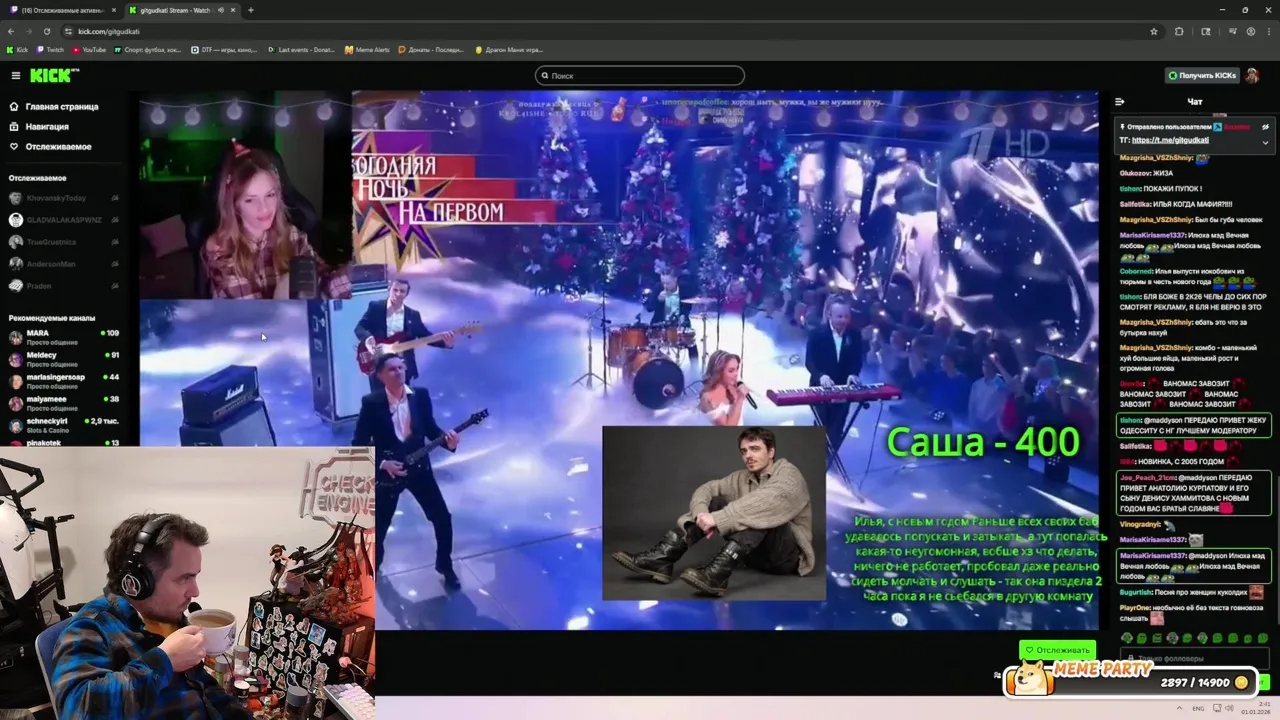
Task: Open Kick bookmark
Action: (17, 49)
